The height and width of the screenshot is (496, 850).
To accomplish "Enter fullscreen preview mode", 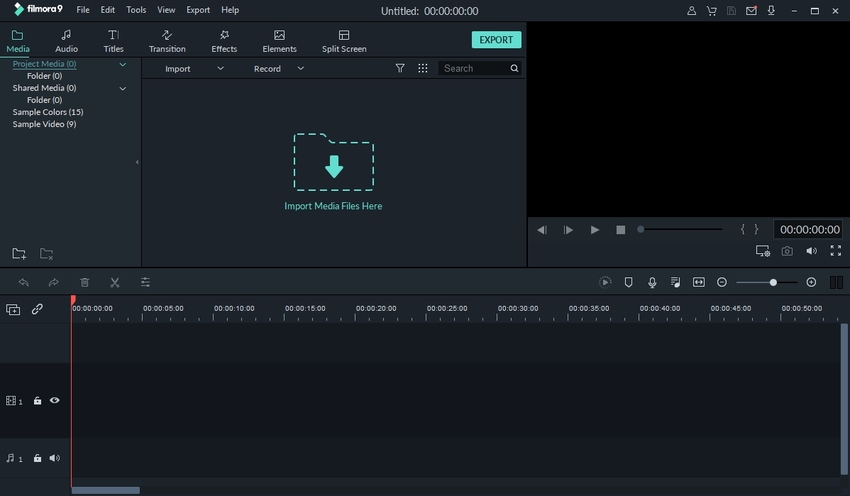I will tap(835, 252).
